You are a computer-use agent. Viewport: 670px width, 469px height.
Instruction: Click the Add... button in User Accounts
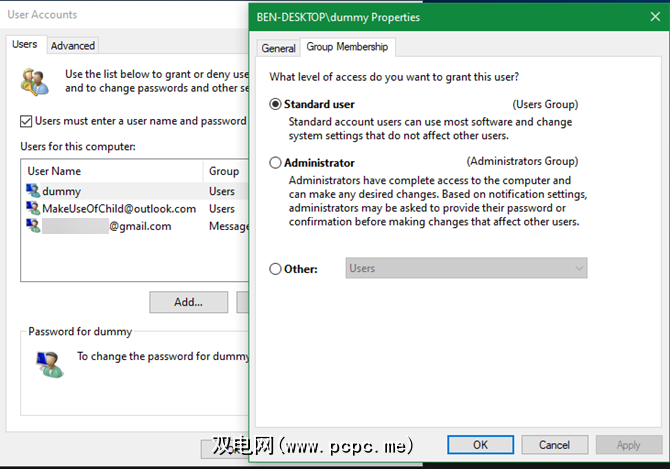[x=188, y=302]
